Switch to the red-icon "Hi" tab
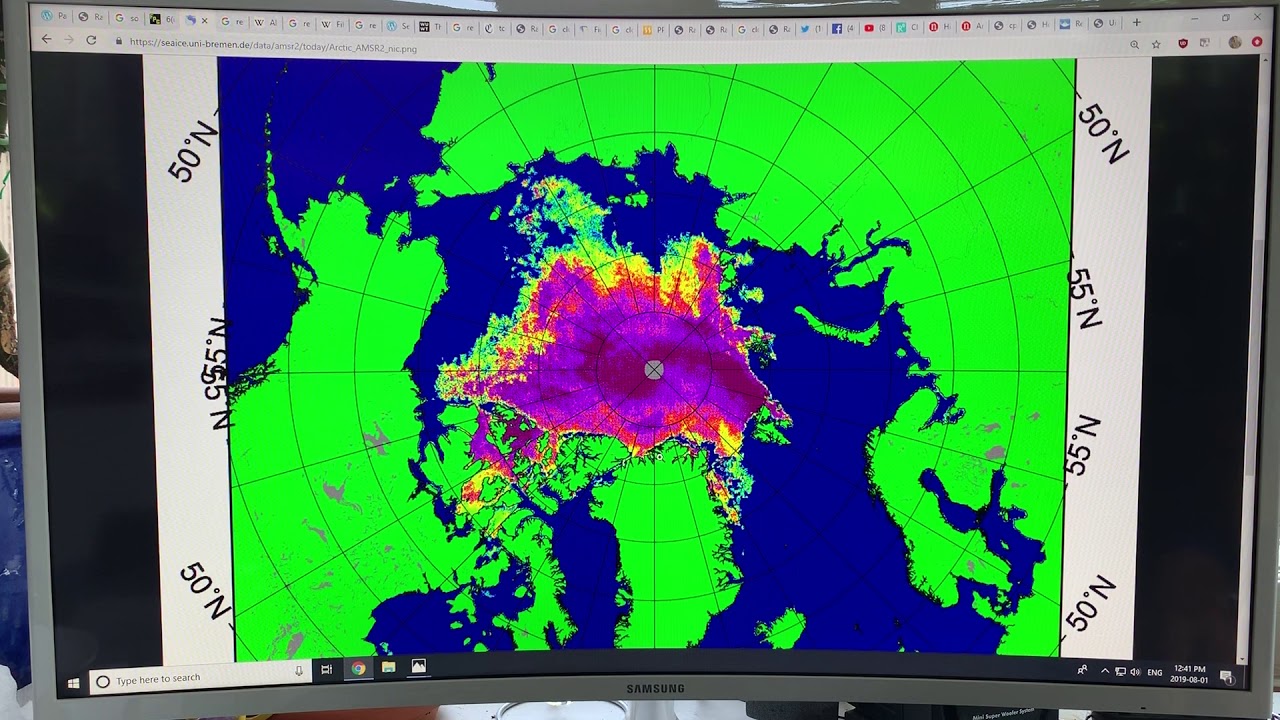The width and height of the screenshot is (1280, 720). [940, 26]
